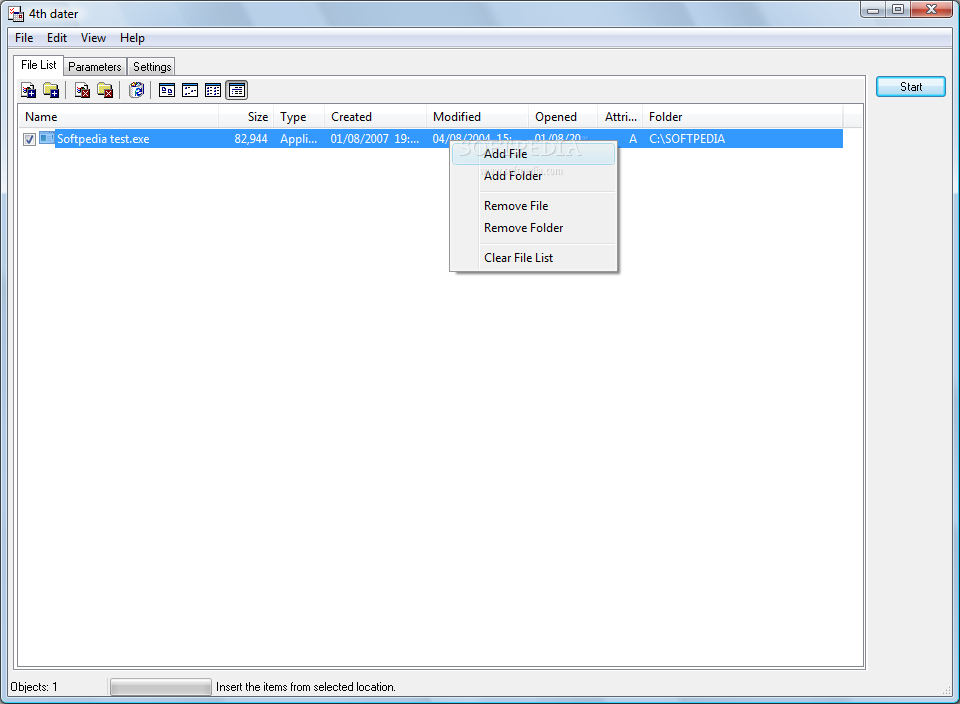Sort by the Type column header
Image resolution: width=960 pixels, height=704 pixels.
coord(299,117)
